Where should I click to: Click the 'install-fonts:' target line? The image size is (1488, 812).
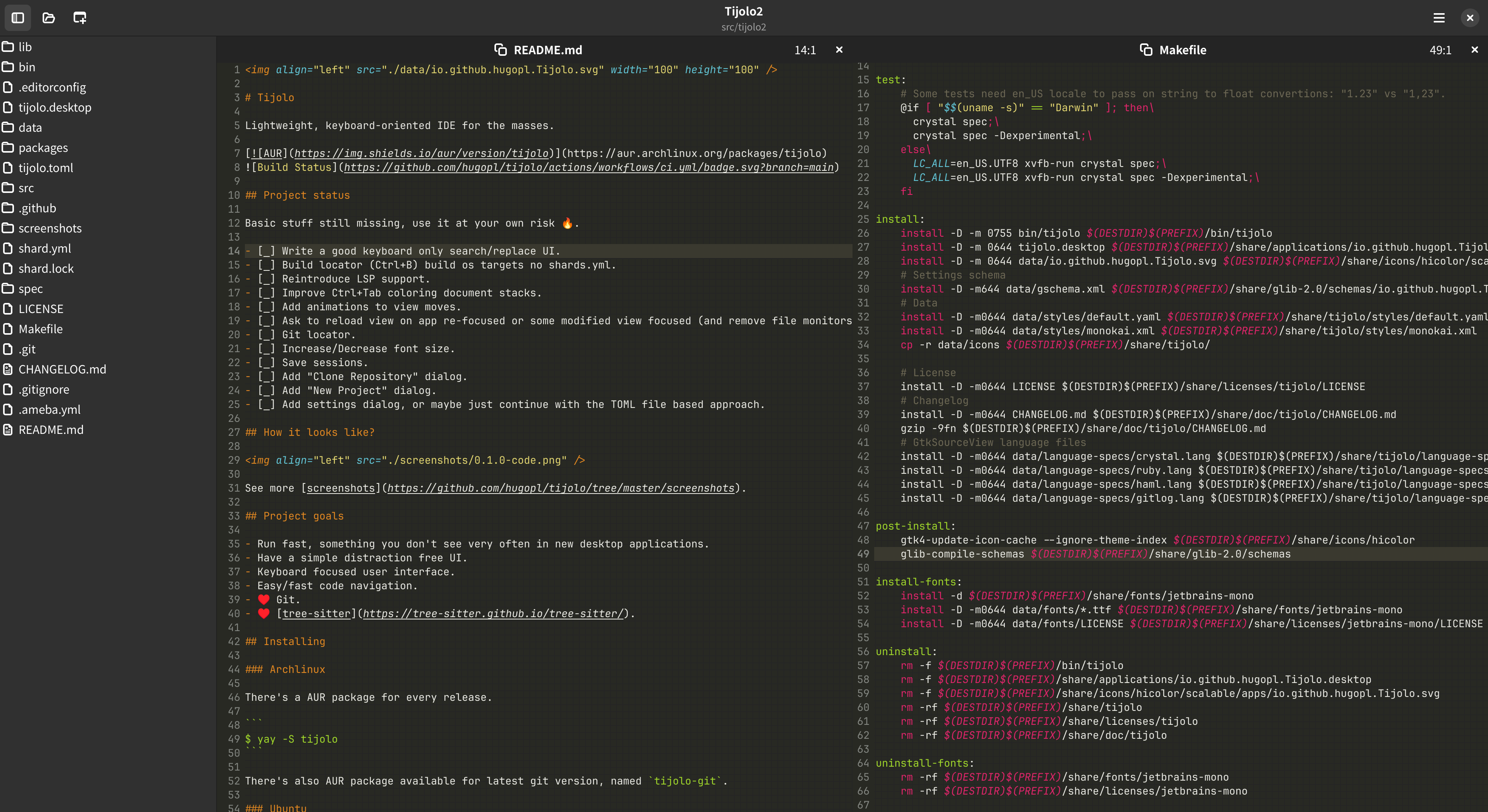point(918,582)
